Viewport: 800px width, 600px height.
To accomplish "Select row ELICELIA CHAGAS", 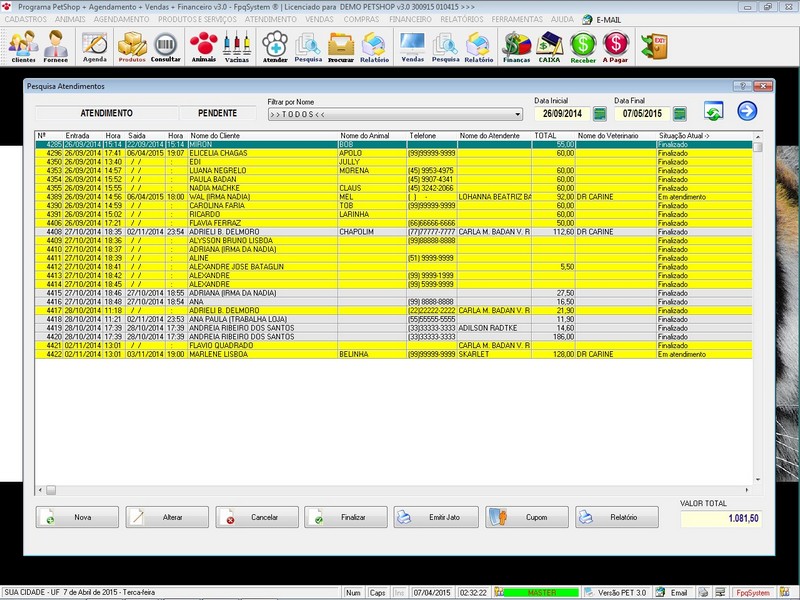I will 393,153.
